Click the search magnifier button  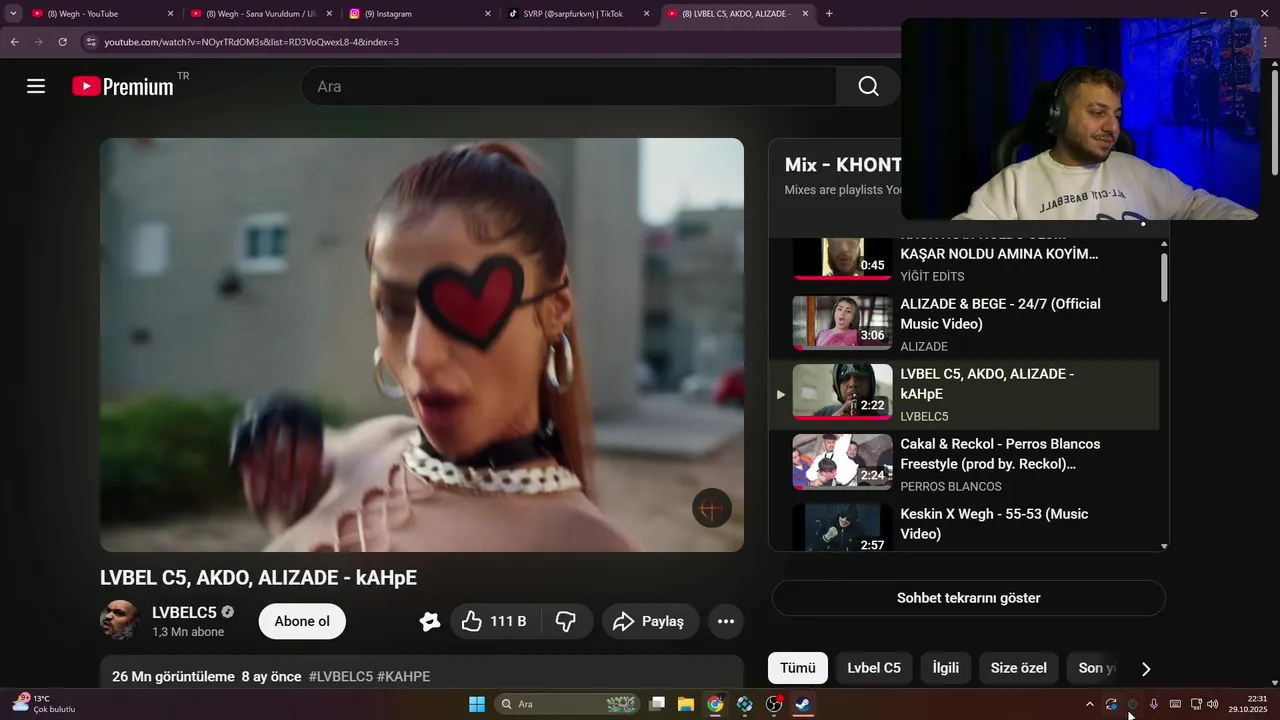coord(868,87)
